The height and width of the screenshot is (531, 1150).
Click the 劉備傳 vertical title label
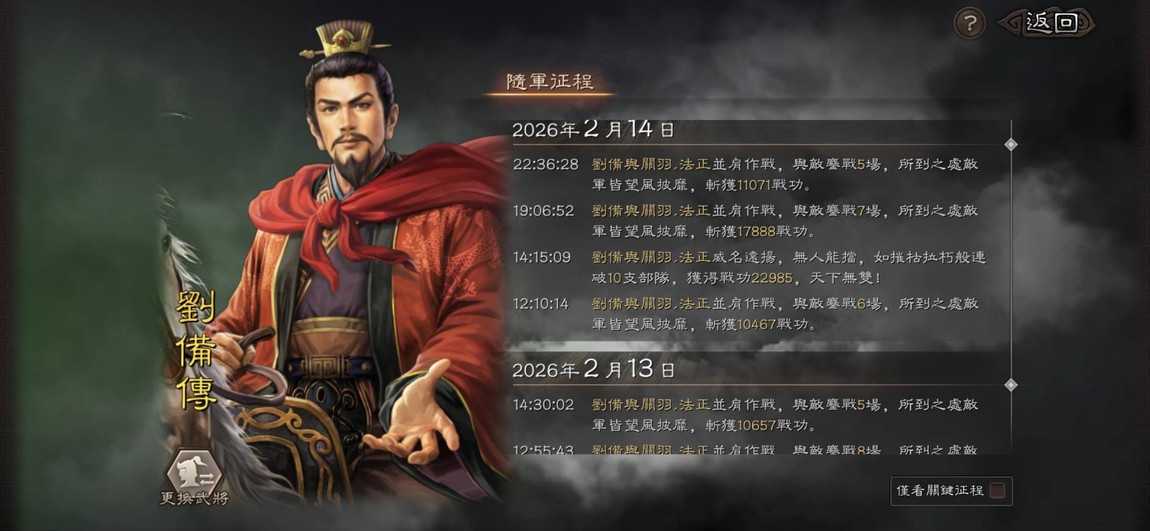pyautogui.click(x=197, y=350)
